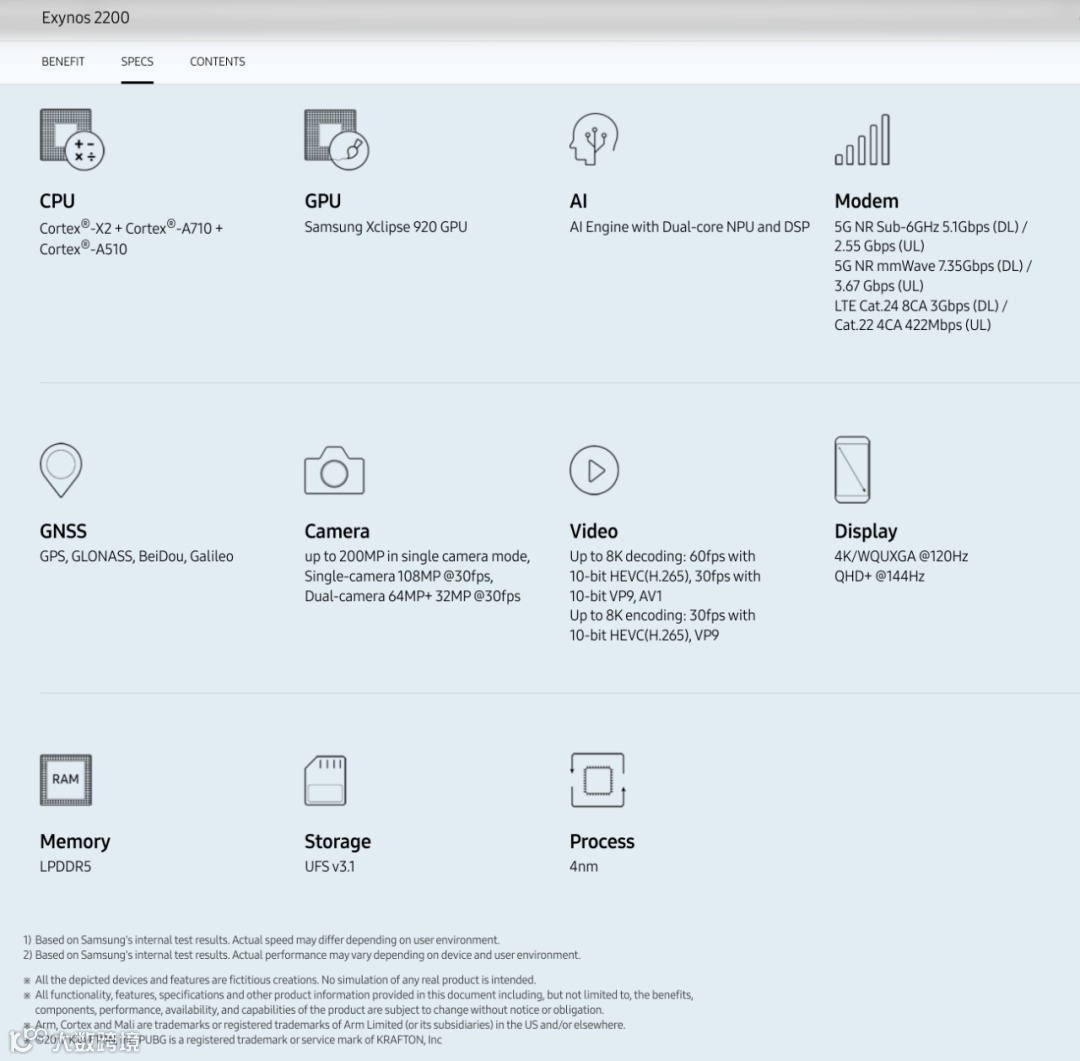1080x1061 pixels.
Task: Click '4K/WQUXGA @120Hz' text
Action: [x=901, y=556]
